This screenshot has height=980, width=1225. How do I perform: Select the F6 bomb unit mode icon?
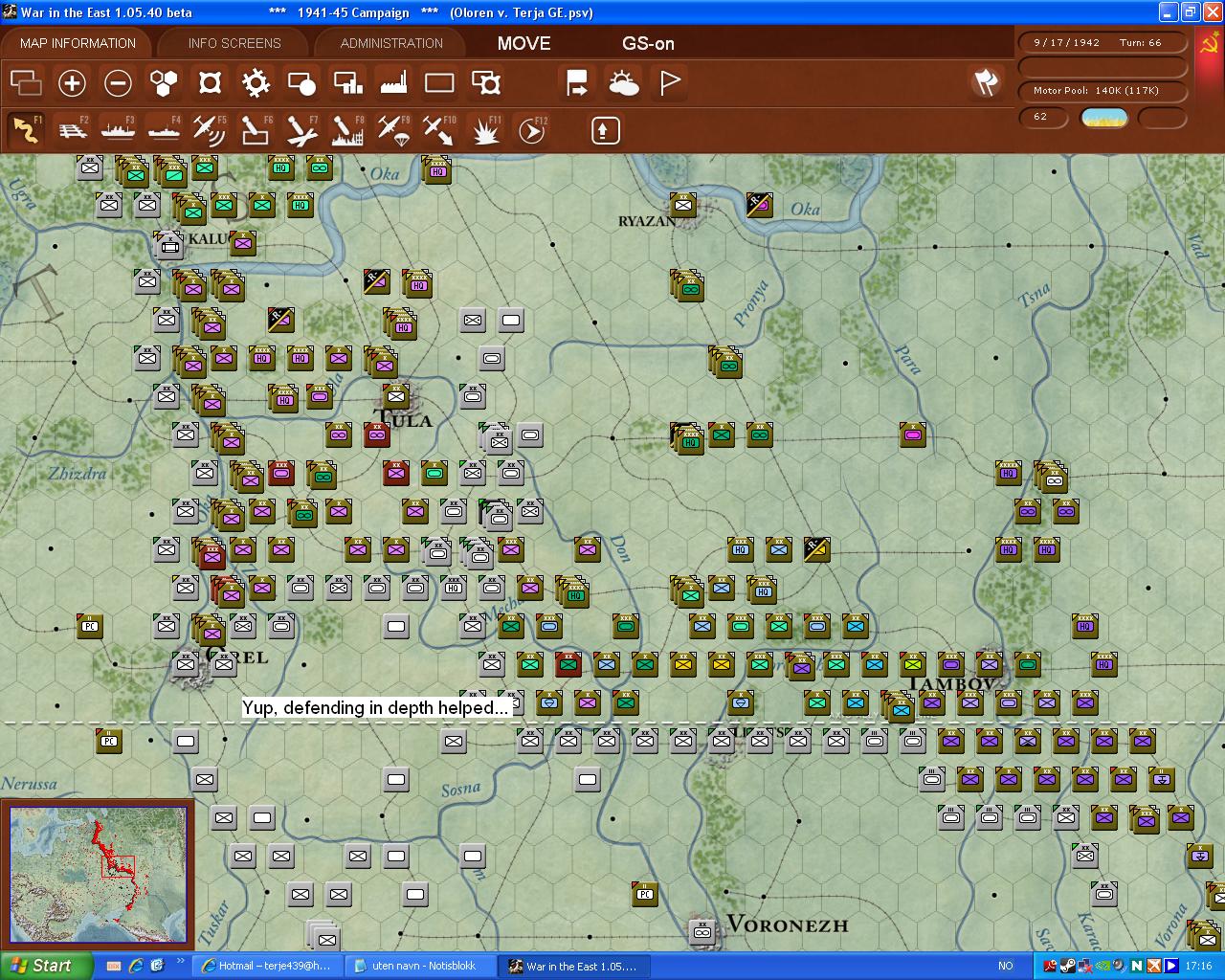256,129
